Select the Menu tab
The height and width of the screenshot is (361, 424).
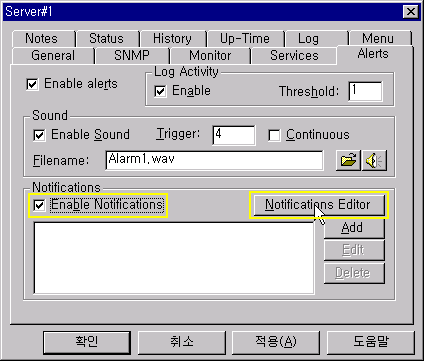[x=380, y=39]
